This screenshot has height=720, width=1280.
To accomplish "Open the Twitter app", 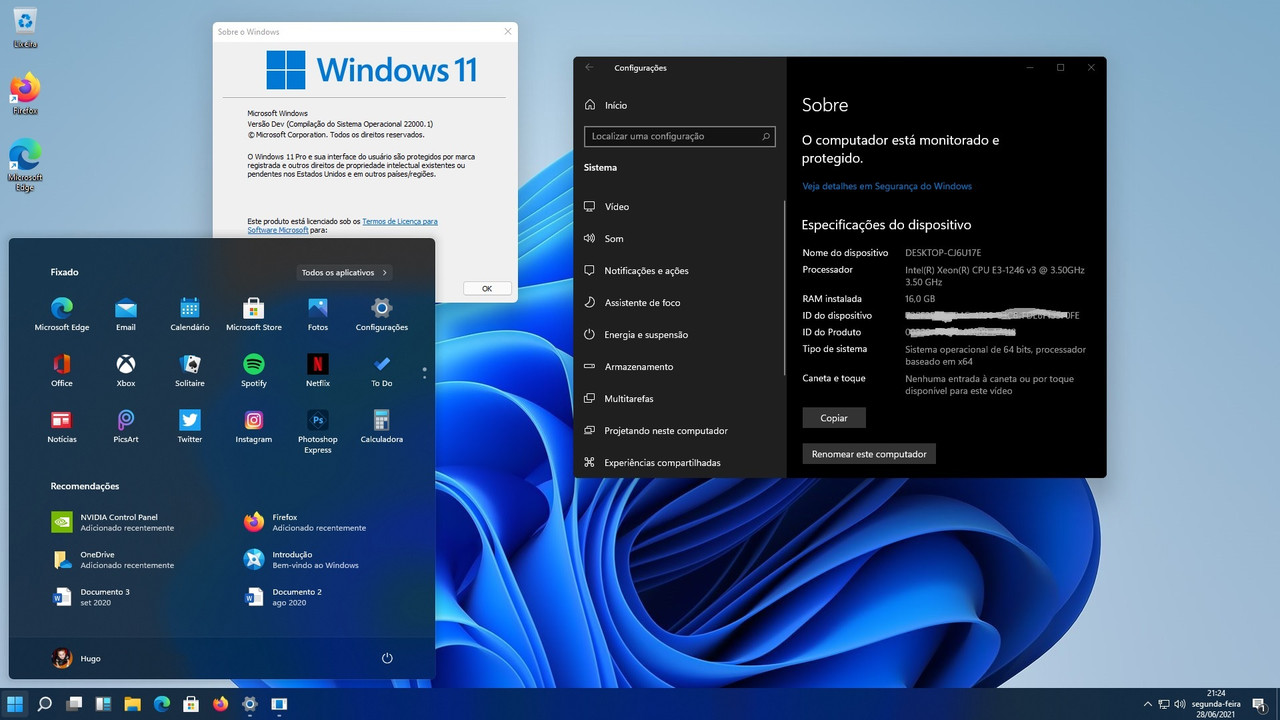I will (190, 426).
